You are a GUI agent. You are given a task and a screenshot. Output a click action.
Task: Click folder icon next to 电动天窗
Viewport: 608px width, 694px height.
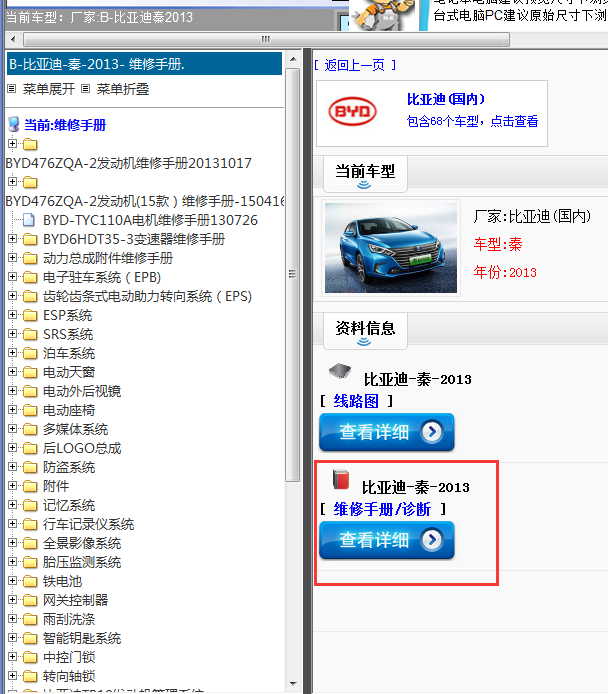click(30, 373)
